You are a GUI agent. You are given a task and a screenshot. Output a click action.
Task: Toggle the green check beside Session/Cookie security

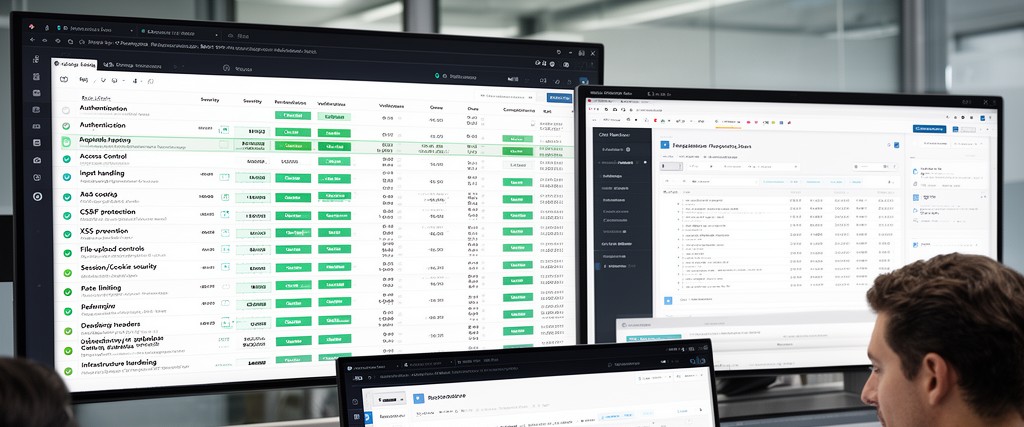click(67, 272)
